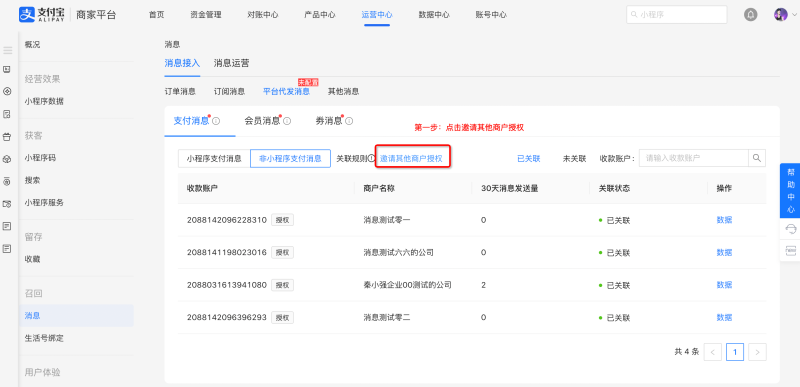Click the notification bell icon
Image resolution: width=800 pixels, height=387 pixels.
[750, 15]
